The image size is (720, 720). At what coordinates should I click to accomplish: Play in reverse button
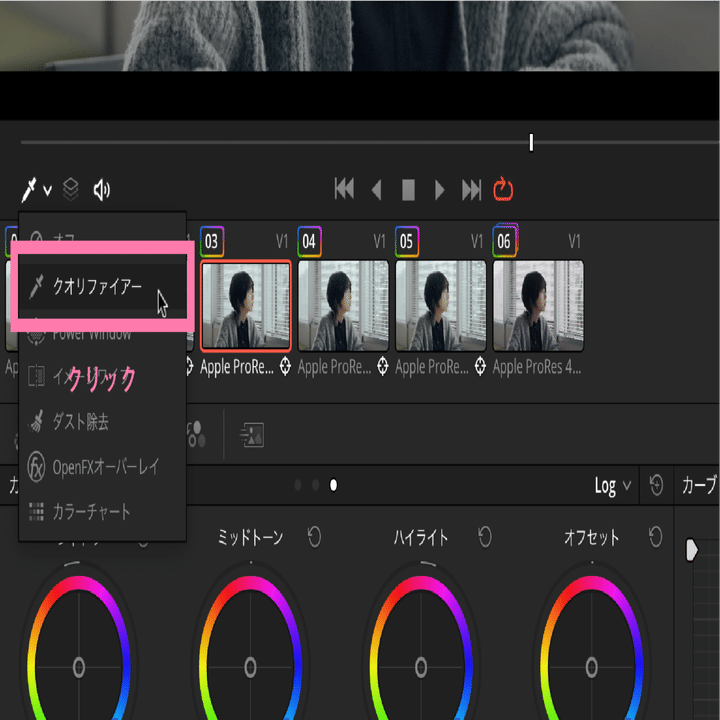[377, 190]
